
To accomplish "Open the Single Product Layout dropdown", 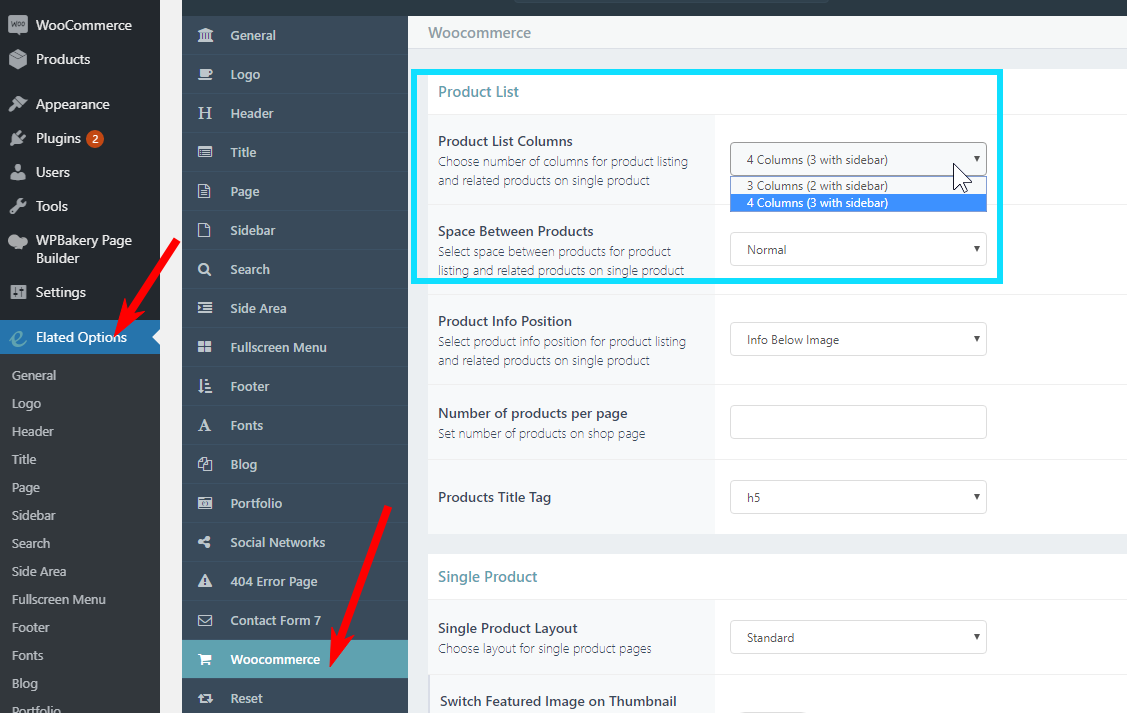I will 858,637.
